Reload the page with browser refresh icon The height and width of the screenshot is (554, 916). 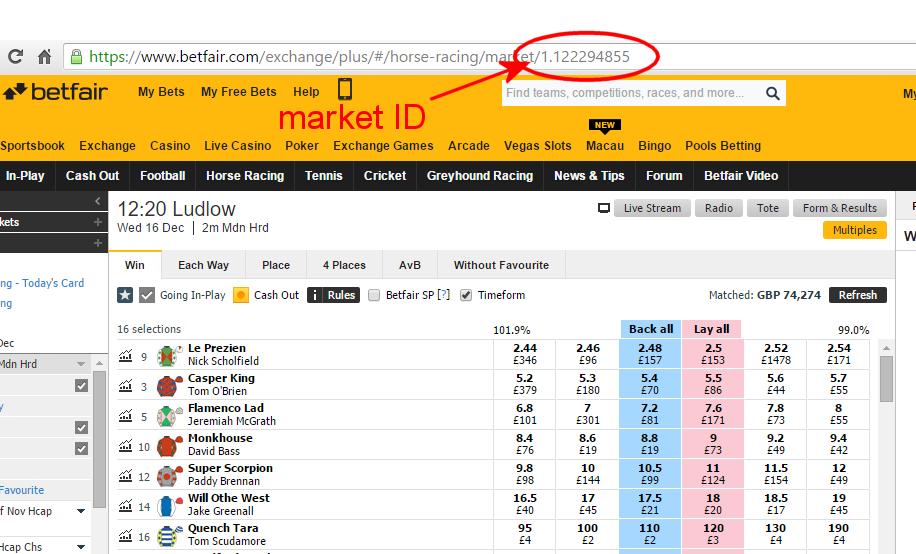point(15,57)
